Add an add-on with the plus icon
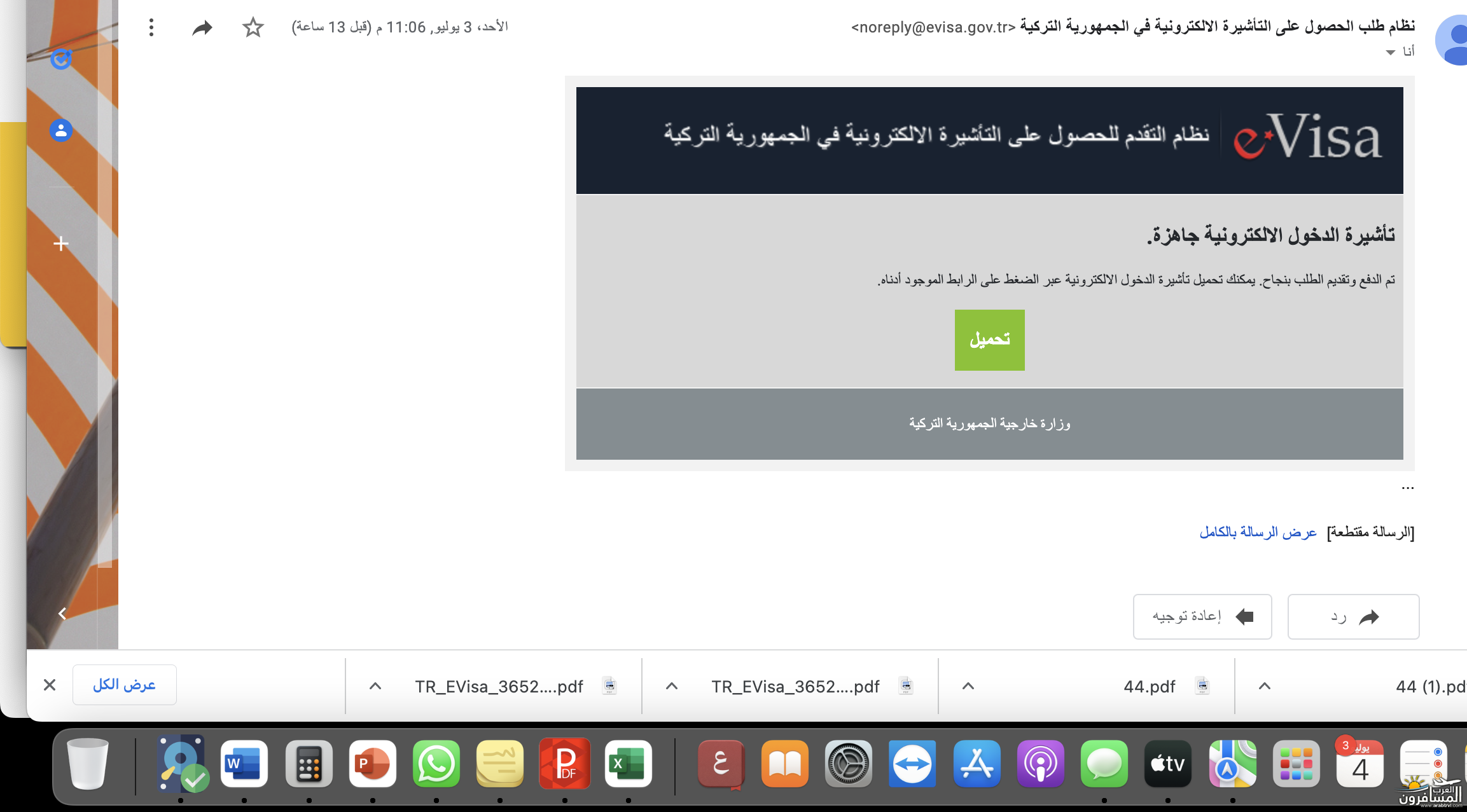The width and height of the screenshot is (1467, 812). pyautogui.click(x=61, y=244)
